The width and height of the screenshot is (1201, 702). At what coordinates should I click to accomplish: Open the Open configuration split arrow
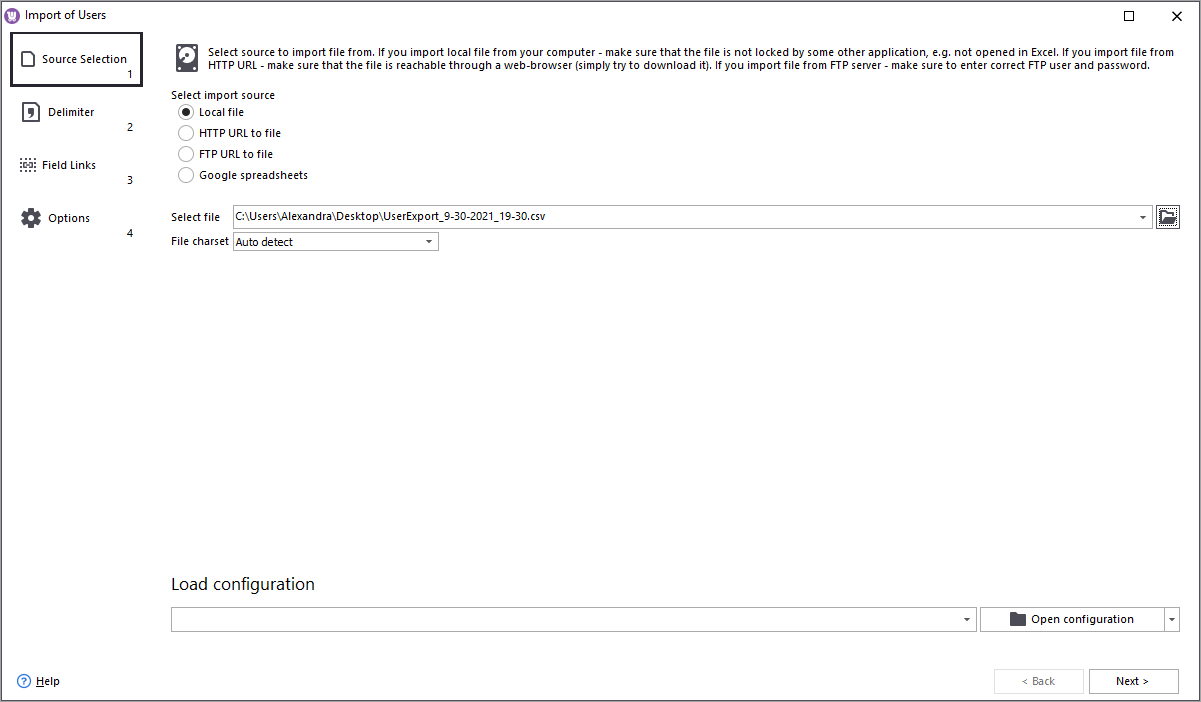click(1172, 620)
